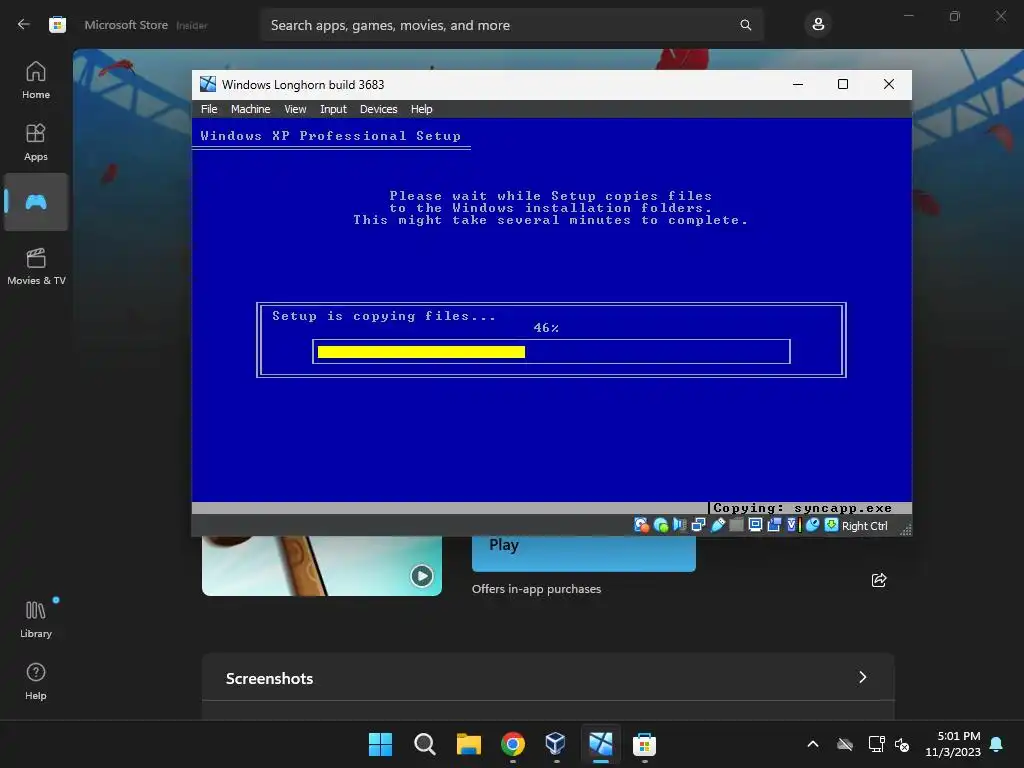Open the File menu in the VirtualBox window
Viewport: 1024px width, 768px height.
[209, 109]
